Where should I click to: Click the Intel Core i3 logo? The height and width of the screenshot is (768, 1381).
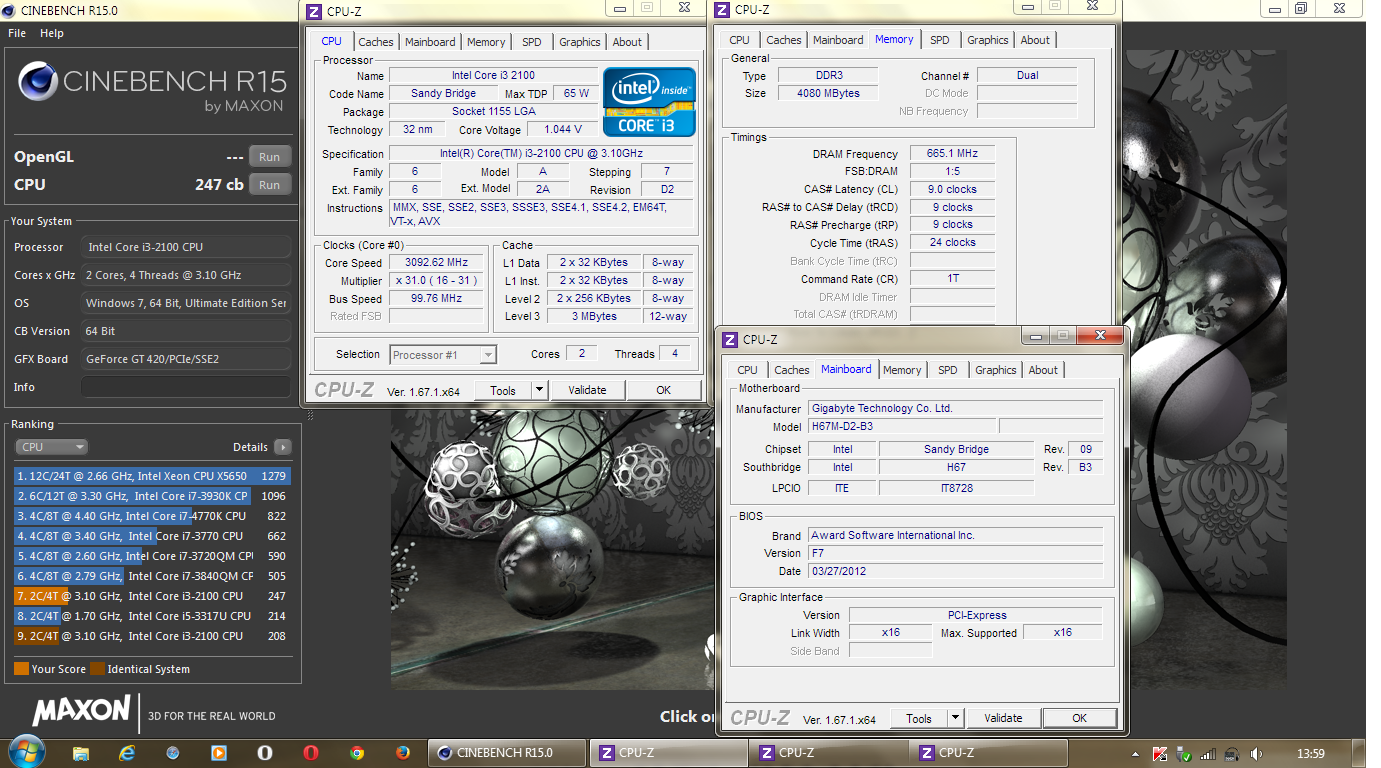649,101
